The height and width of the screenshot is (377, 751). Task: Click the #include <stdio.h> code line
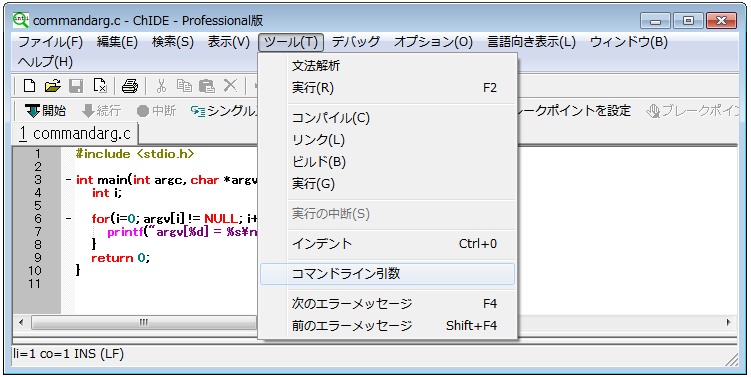tap(135, 154)
